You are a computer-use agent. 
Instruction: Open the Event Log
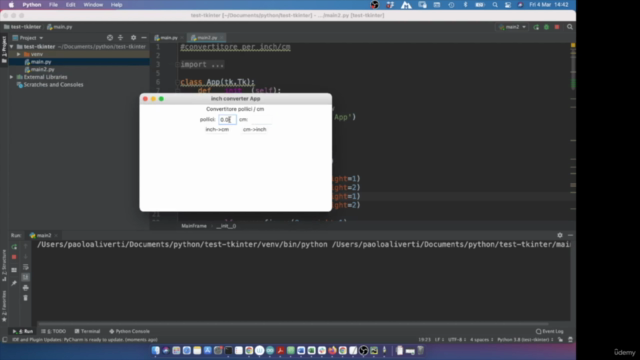click(x=549, y=331)
